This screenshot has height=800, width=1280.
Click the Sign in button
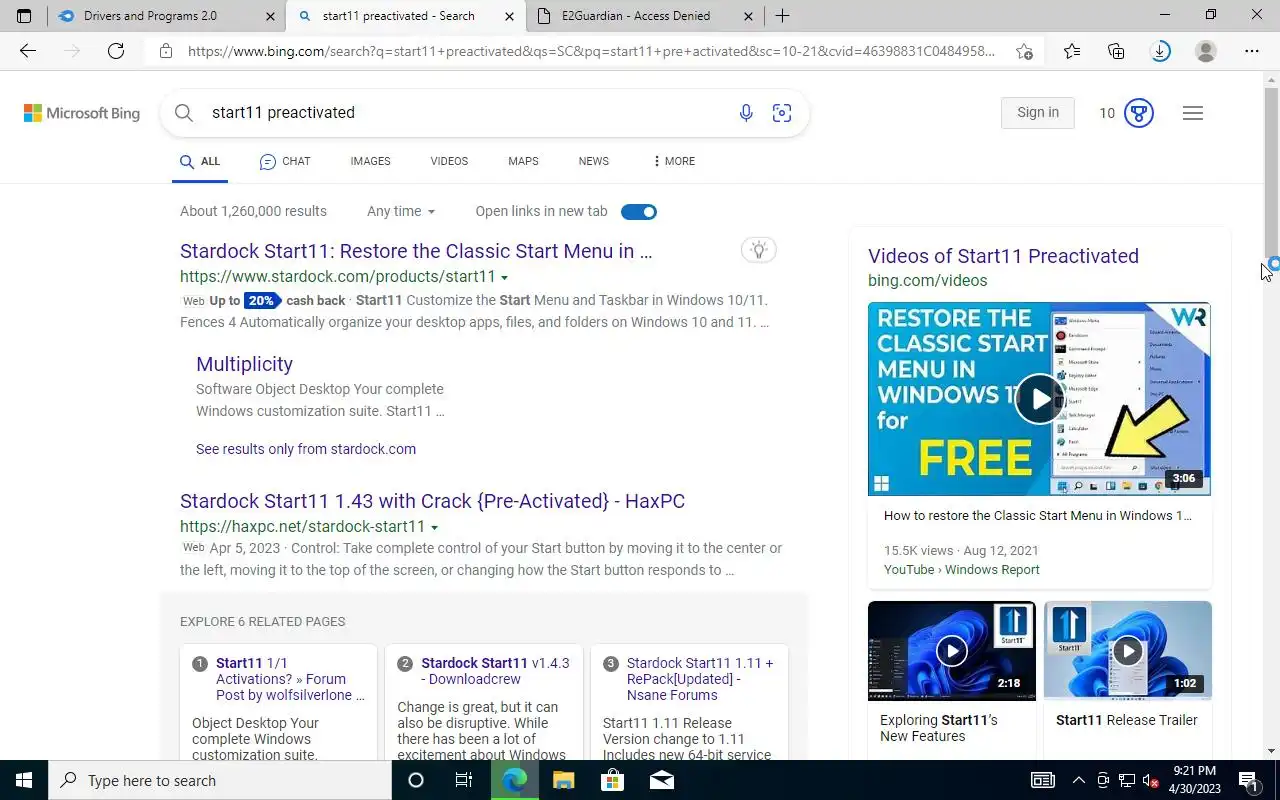(x=1038, y=113)
